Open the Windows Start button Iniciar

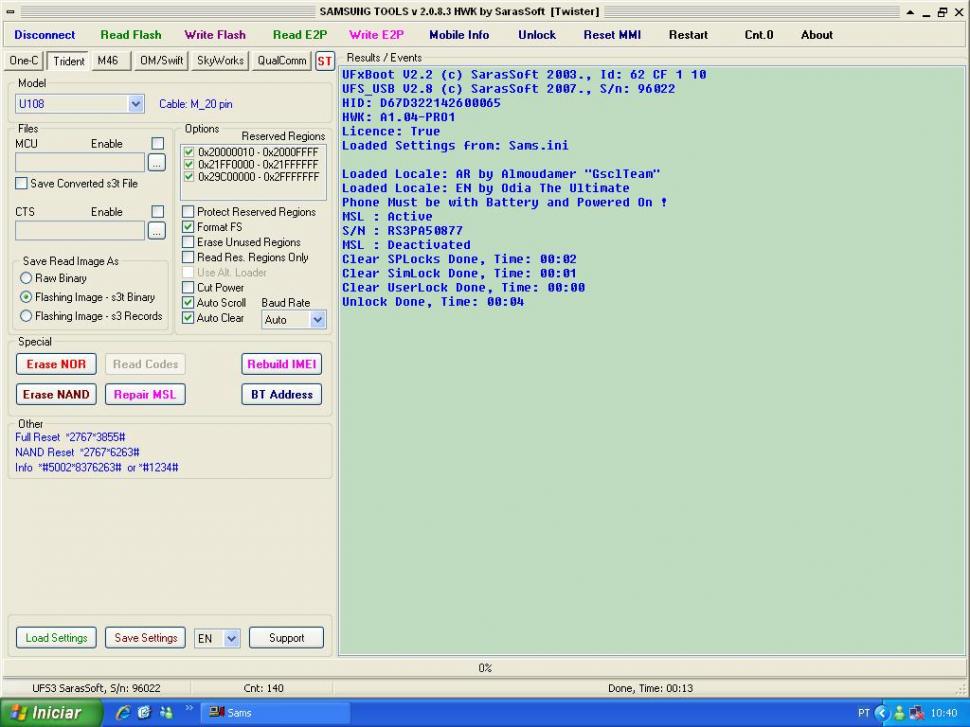click(51, 713)
